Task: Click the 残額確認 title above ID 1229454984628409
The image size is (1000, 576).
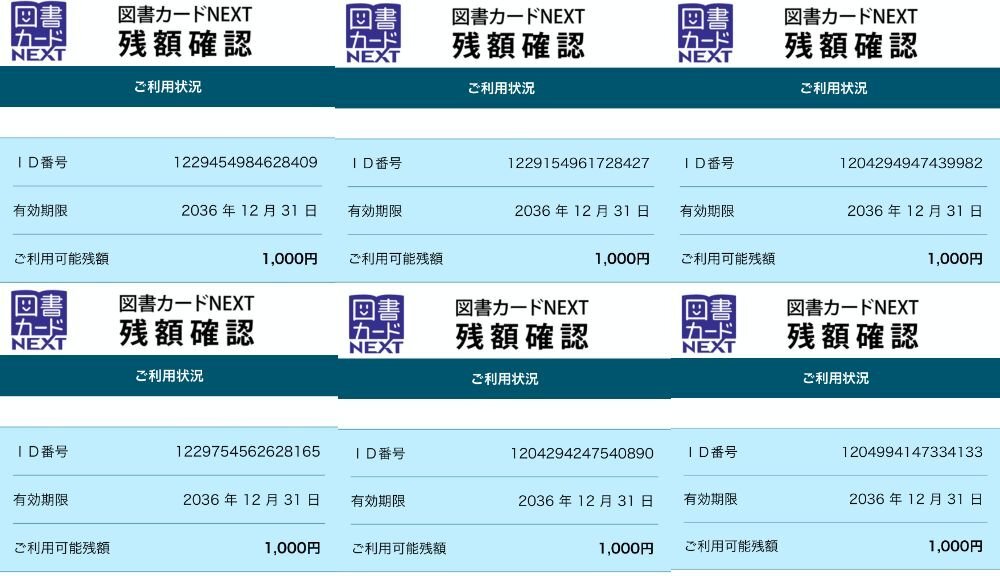Action: [186, 45]
